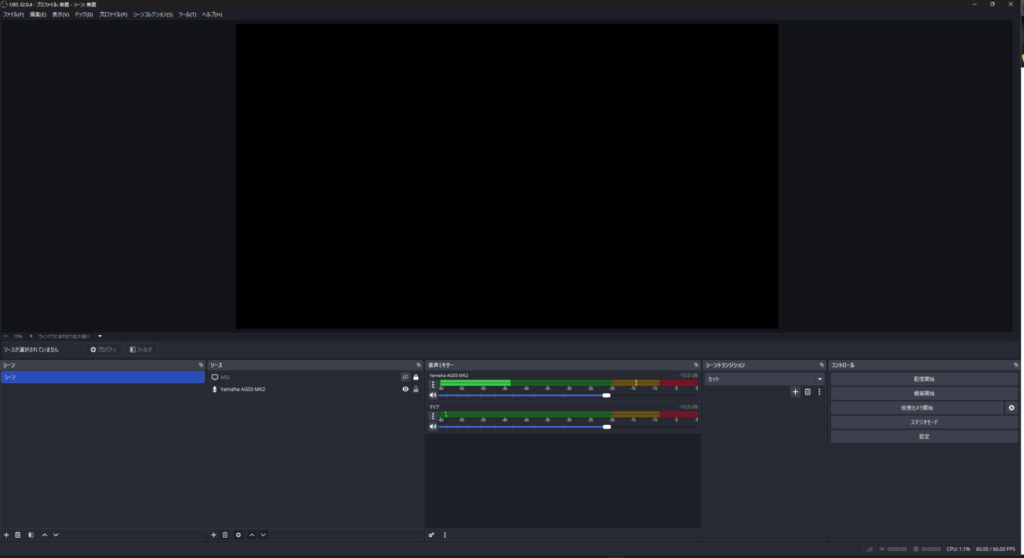Open the ファイル menu

pyautogui.click(x=13, y=15)
